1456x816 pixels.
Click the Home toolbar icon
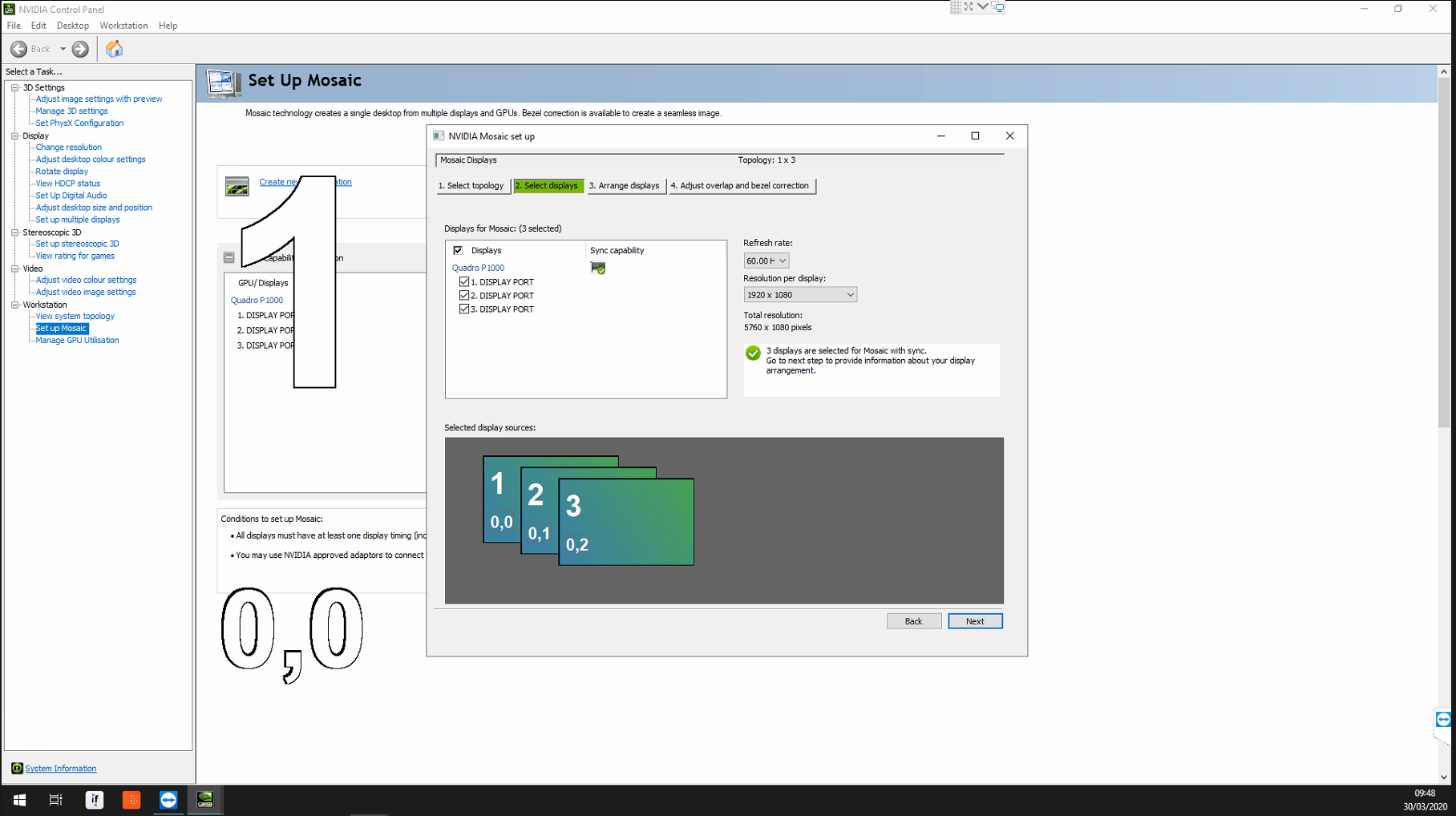click(114, 49)
